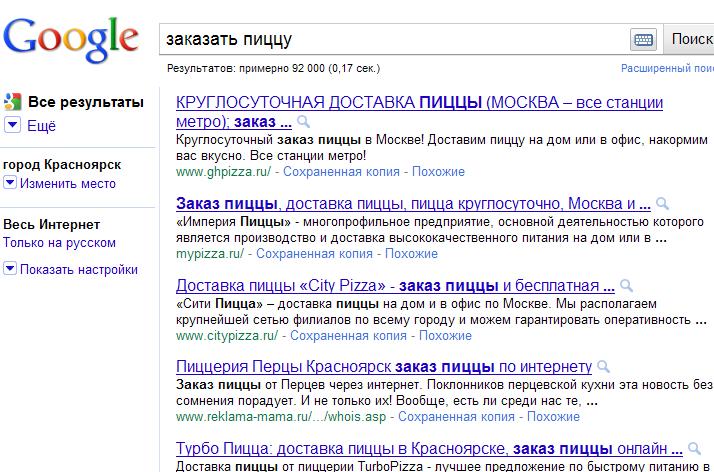Click Ещё in the sidebar

tap(41, 126)
